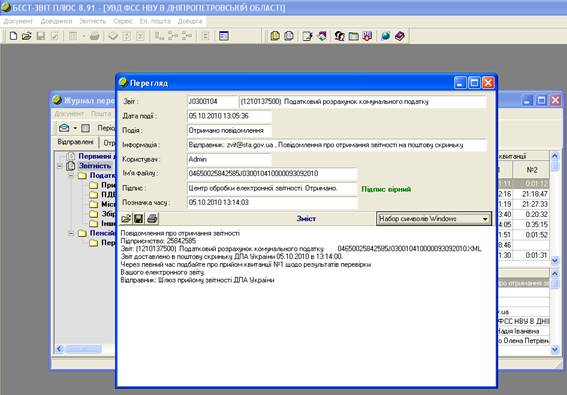Click the window-list icon in main toolbar
The image size is (567, 395).
(224, 36)
